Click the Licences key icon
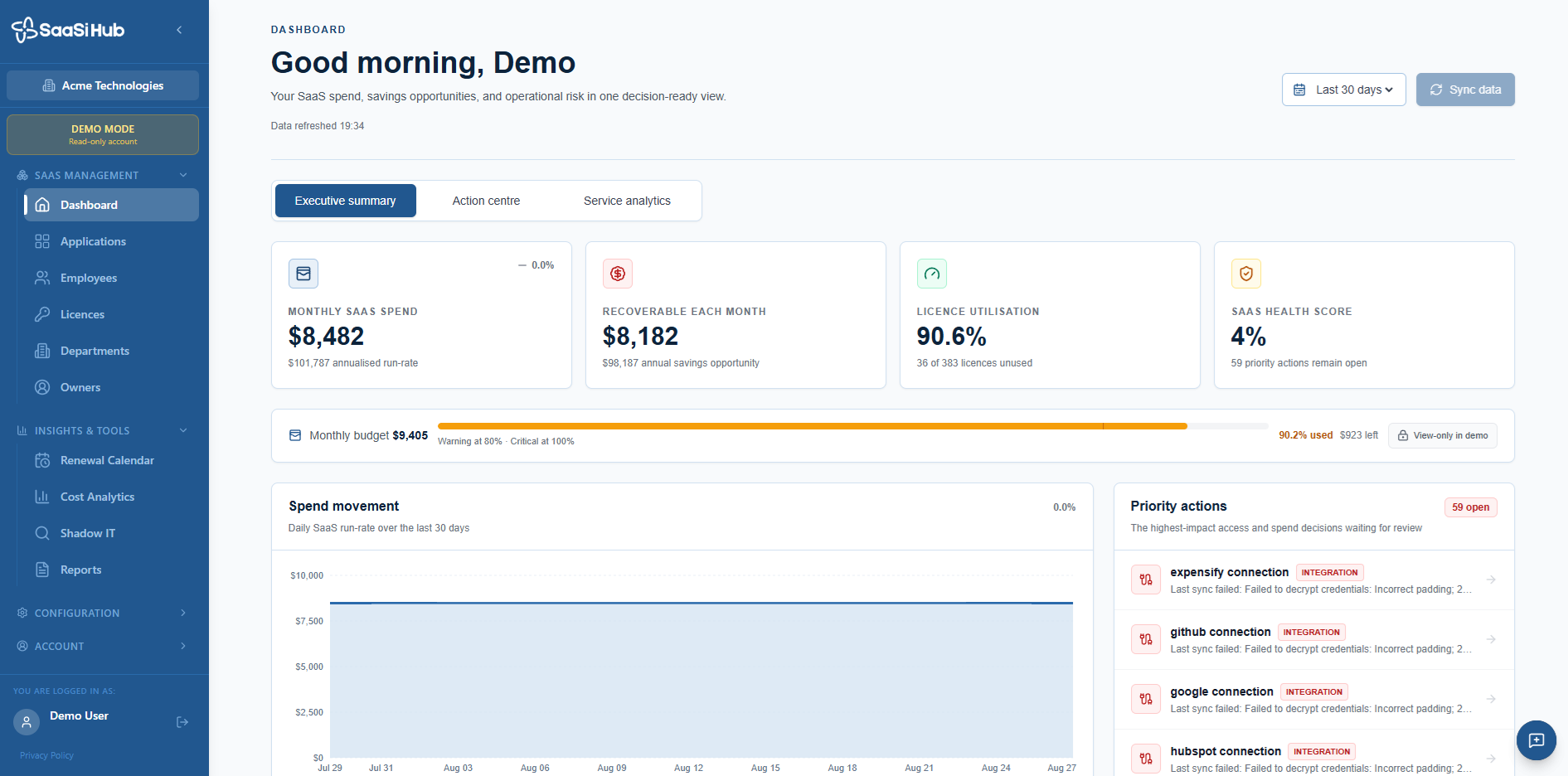Image resolution: width=1568 pixels, height=776 pixels. coord(42,314)
